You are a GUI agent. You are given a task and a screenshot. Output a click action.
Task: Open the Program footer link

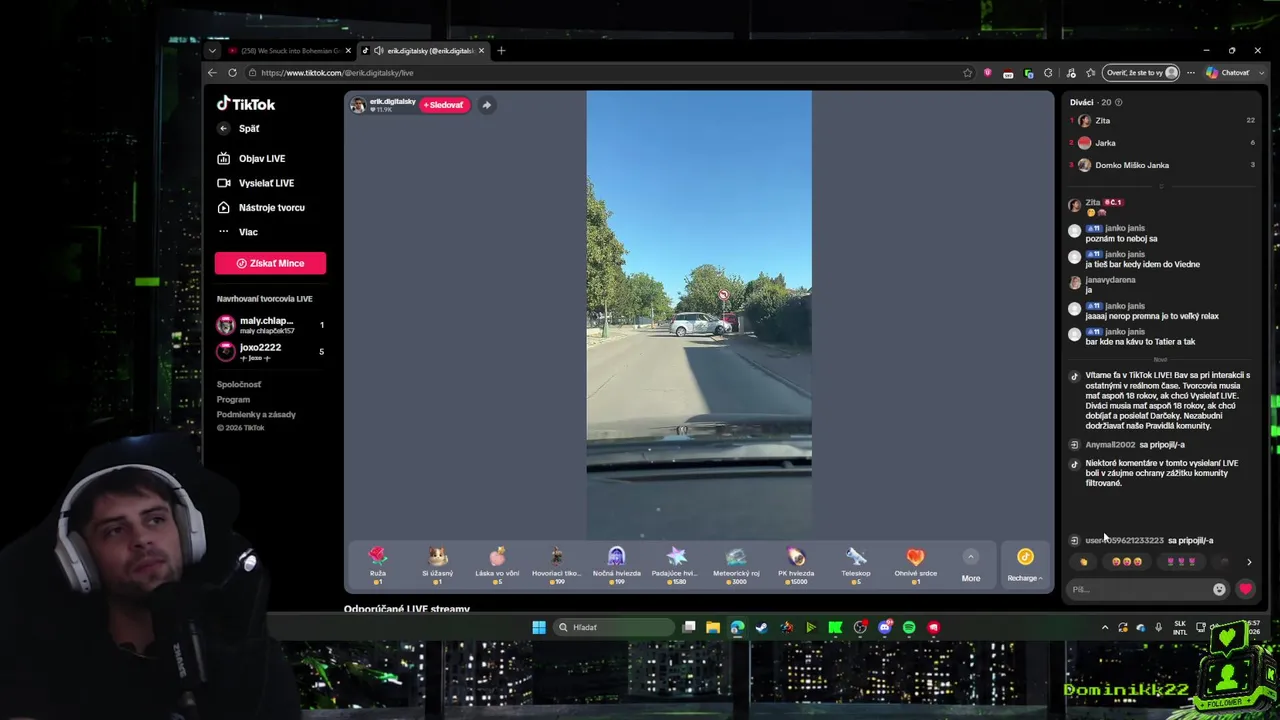click(233, 399)
